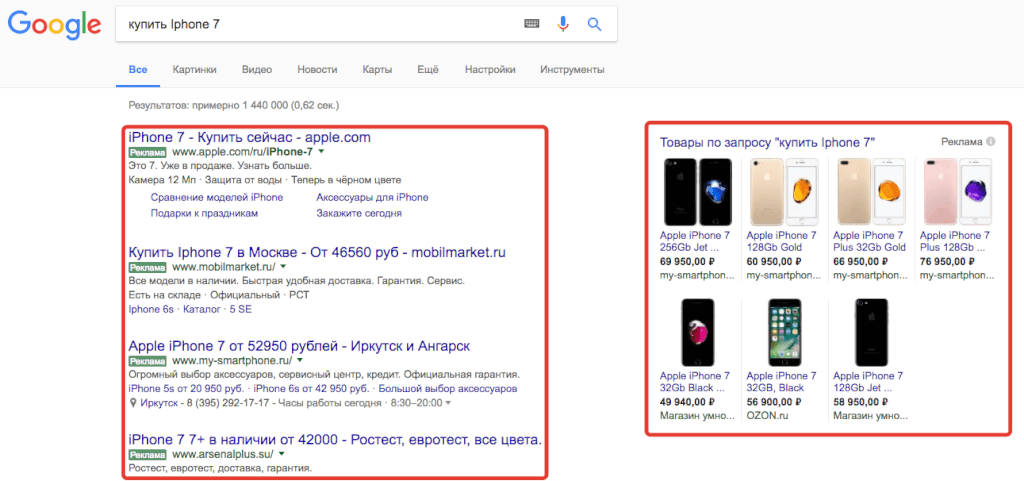Open Apple iPhone 7 Plus 128Gb product title
The image size is (1024, 481).
(955, 241)
